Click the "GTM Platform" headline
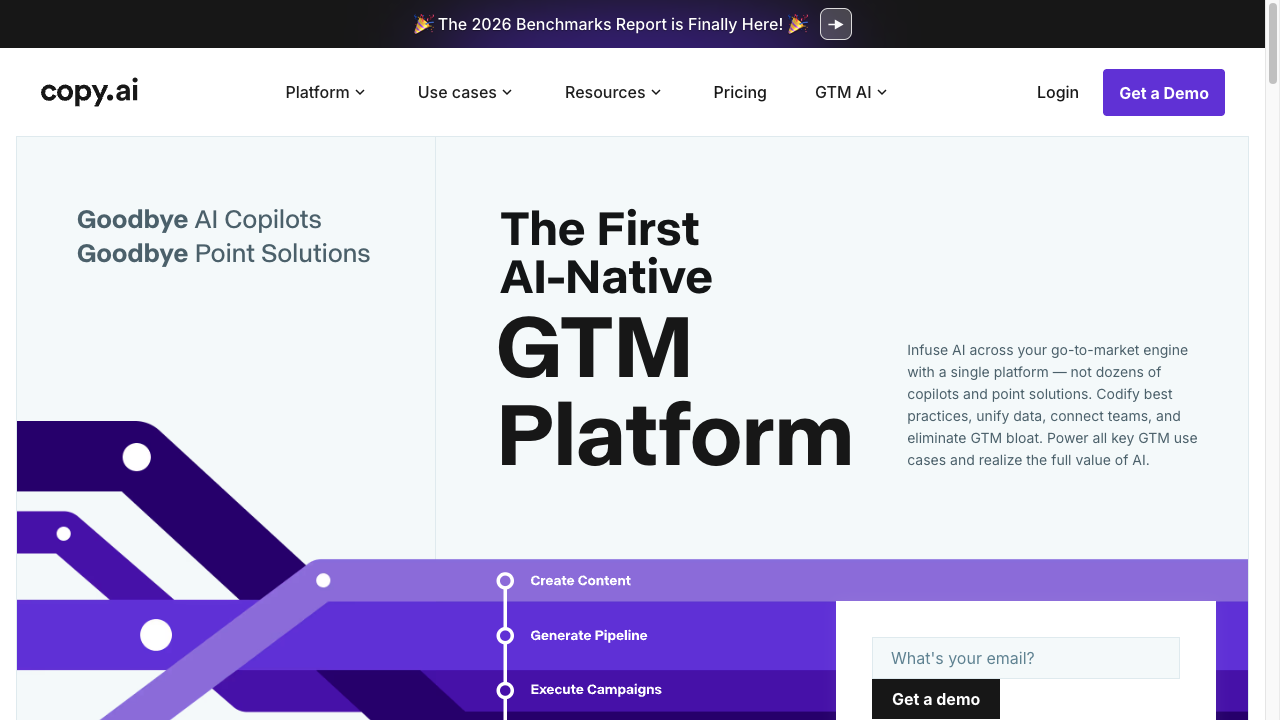Screen dimensions: 1280x720 [x=675, y=391]
